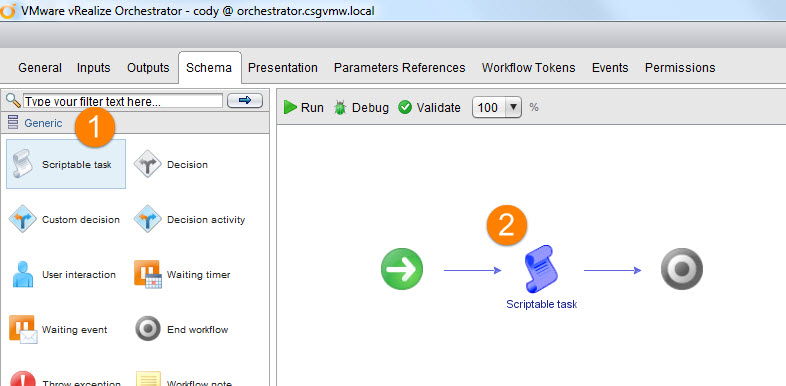Open the Permissions tab
The image size is (786, 386).
(680, 68)
